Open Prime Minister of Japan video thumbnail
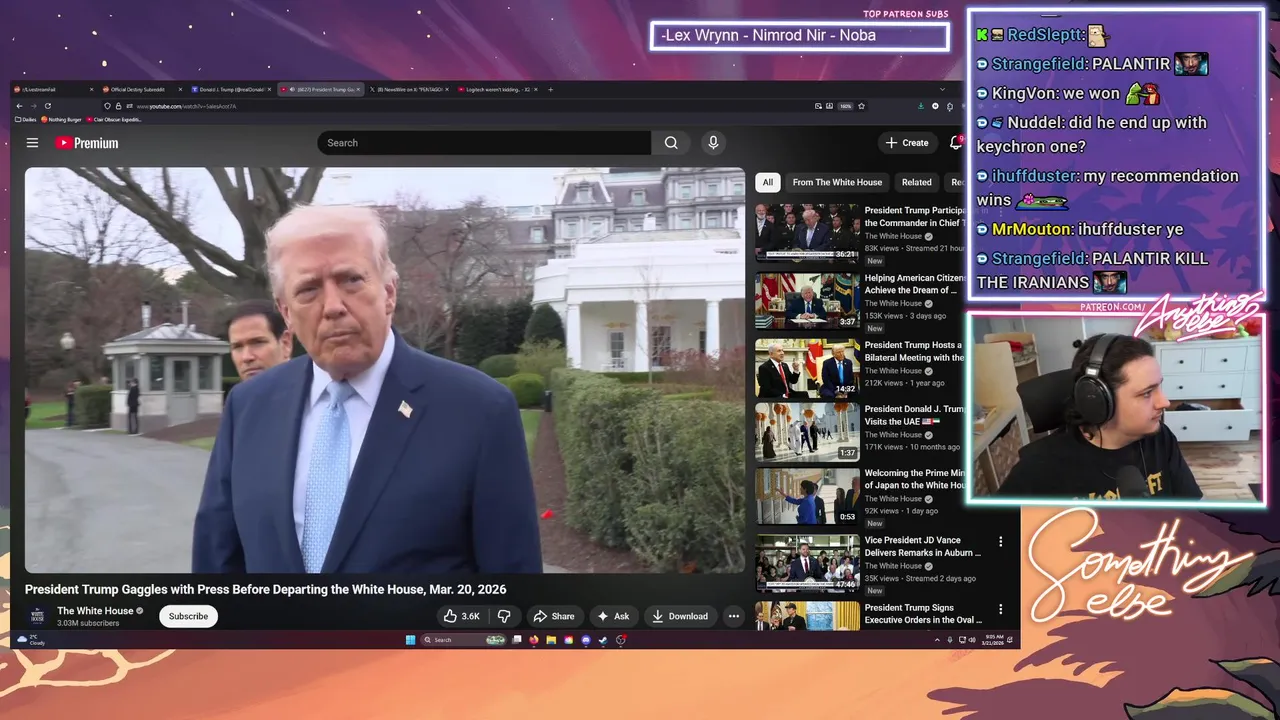1280x720 pixels. (807, 496)
